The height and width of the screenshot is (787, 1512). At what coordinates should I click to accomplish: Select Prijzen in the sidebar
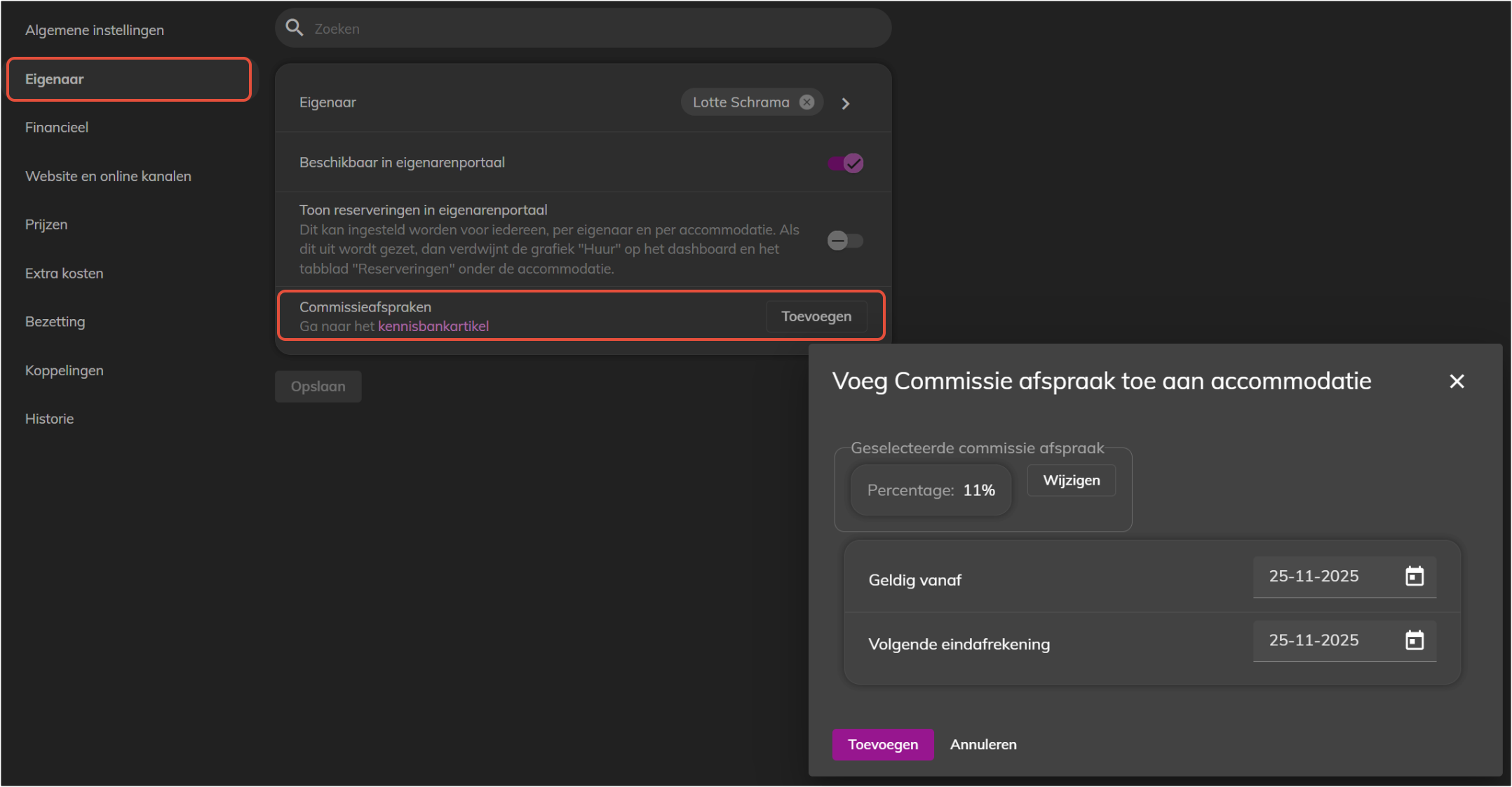pos(46,224)
